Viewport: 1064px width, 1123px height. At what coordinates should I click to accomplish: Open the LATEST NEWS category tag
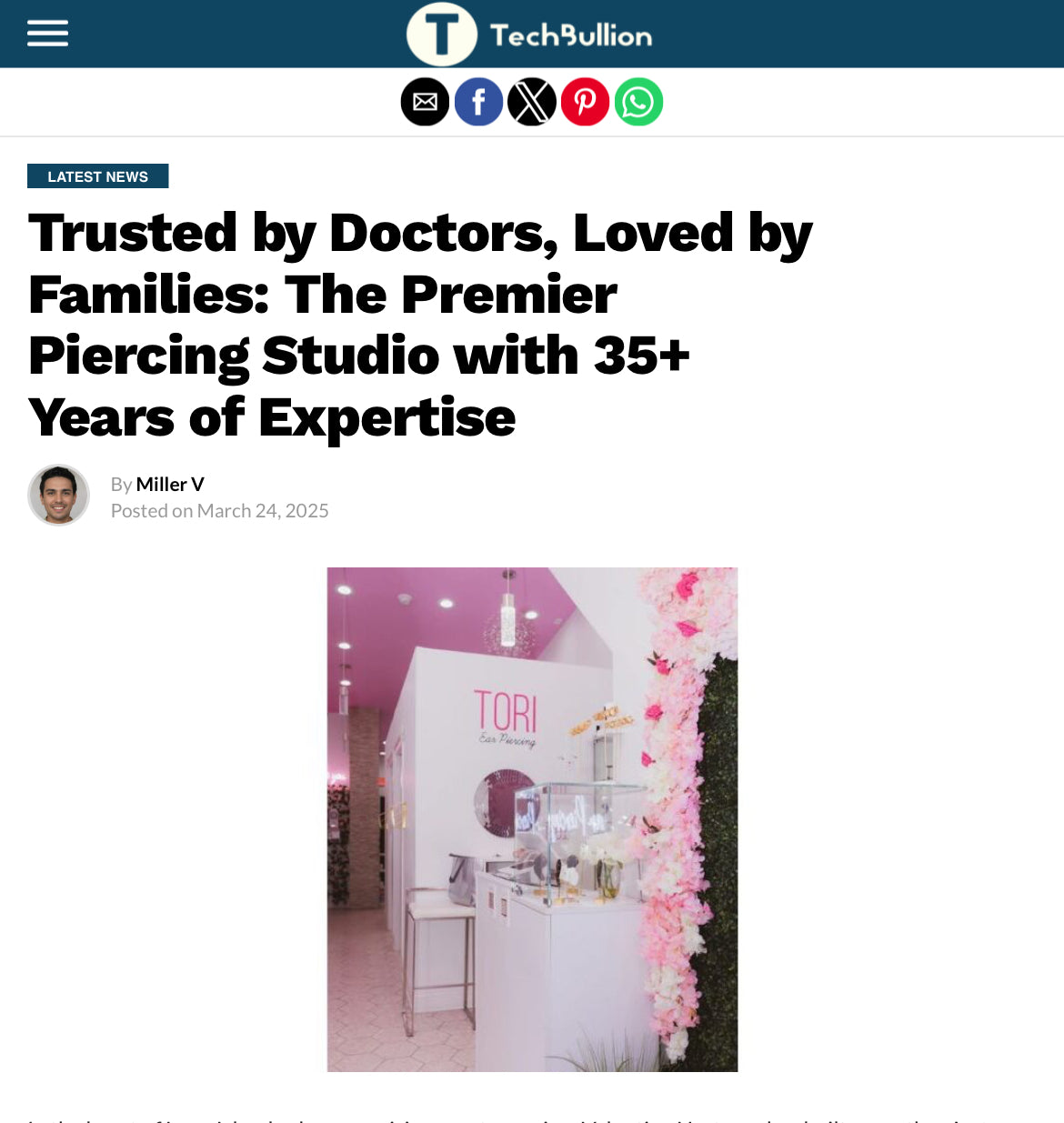click(98, 176)
